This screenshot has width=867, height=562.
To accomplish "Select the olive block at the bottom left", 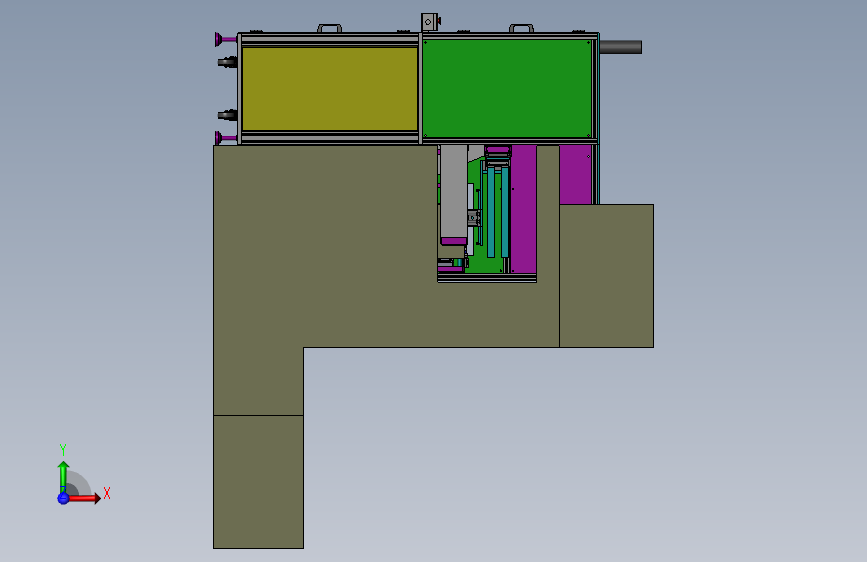I will click(258, 482).
